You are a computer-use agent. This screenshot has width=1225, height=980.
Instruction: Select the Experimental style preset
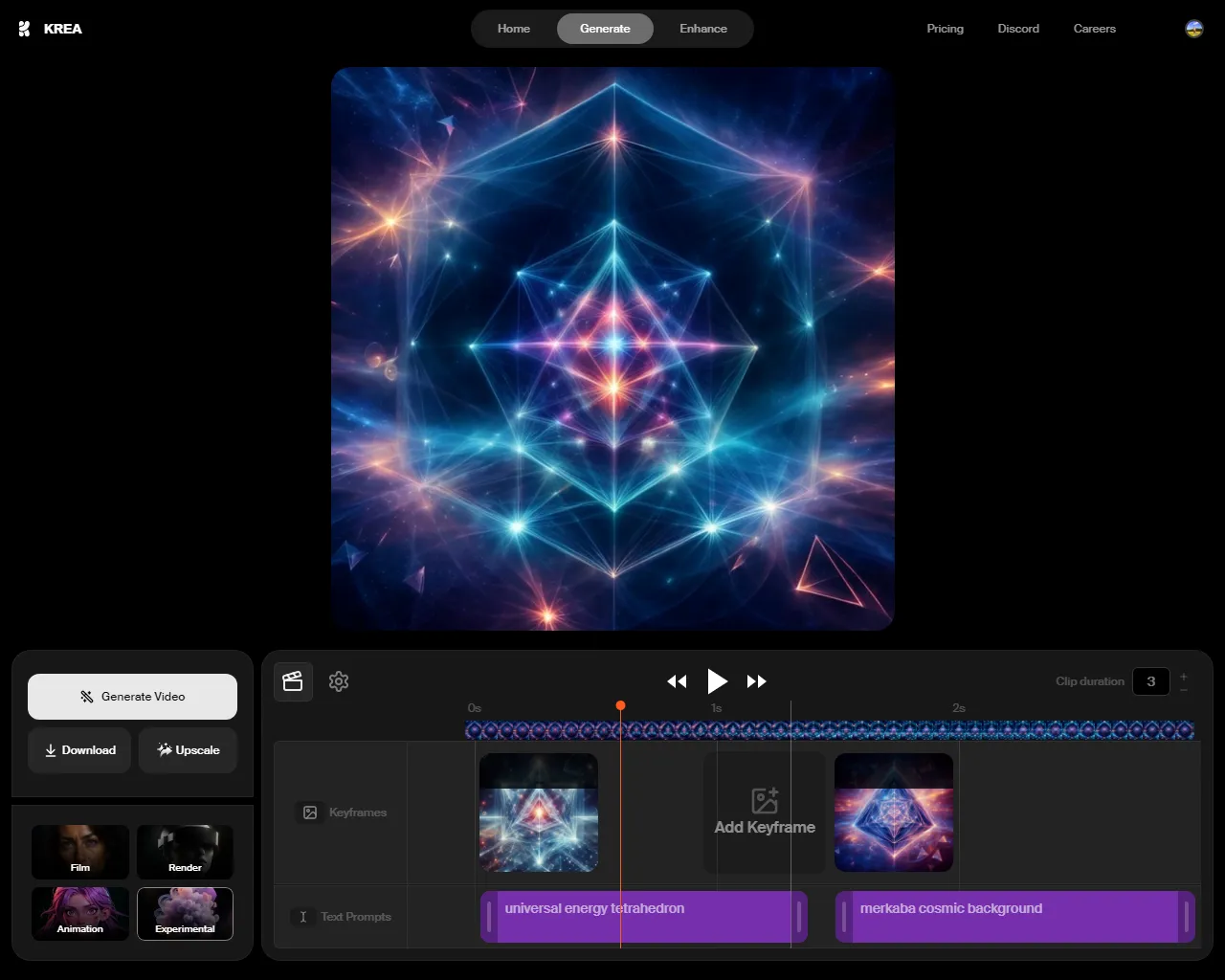tap(185, 913)
